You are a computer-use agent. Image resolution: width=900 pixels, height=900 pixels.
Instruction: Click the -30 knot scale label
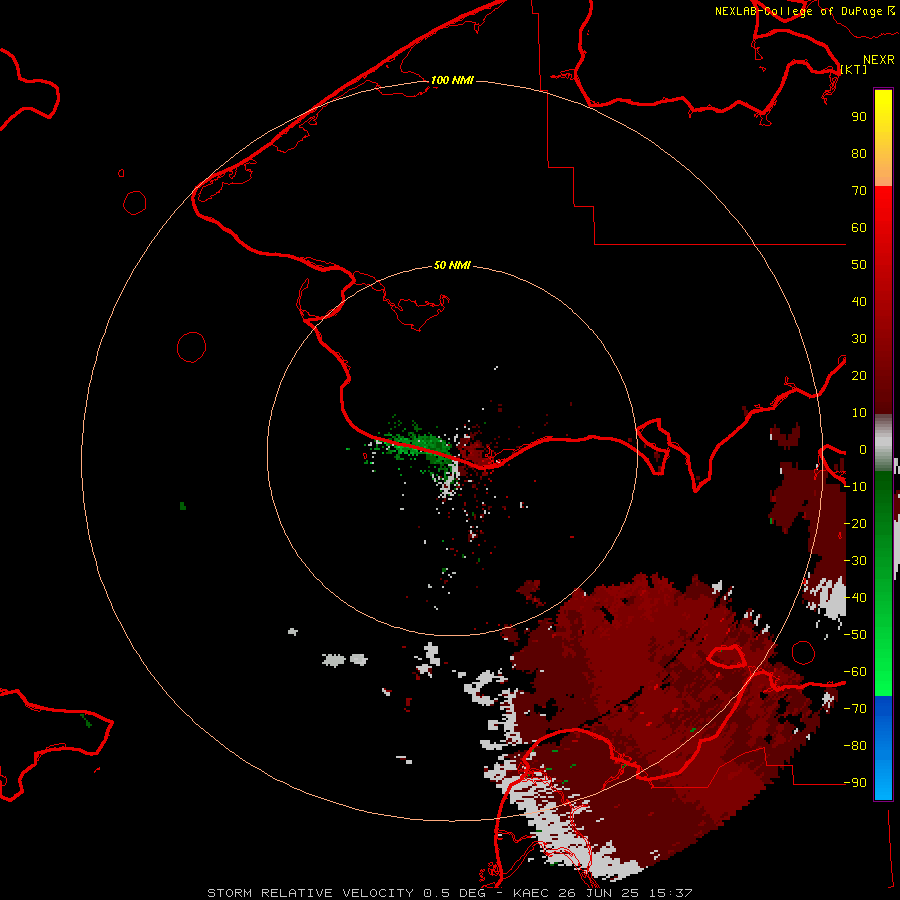(856, 561)
